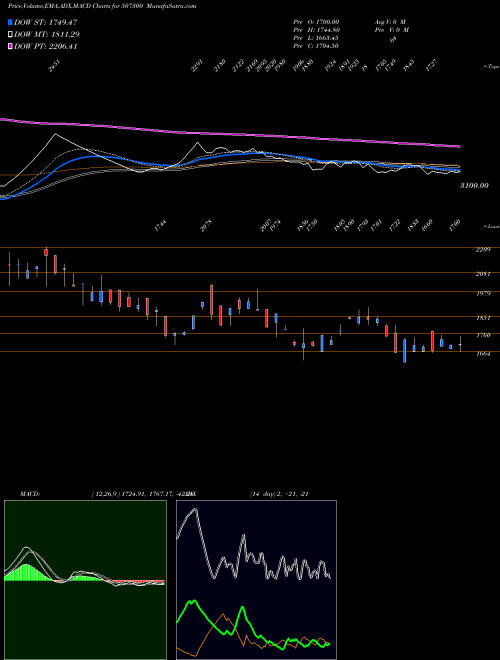Click the 1831 price axis label
The height and width of the screenshot is (660, 500).
(483, 318)
